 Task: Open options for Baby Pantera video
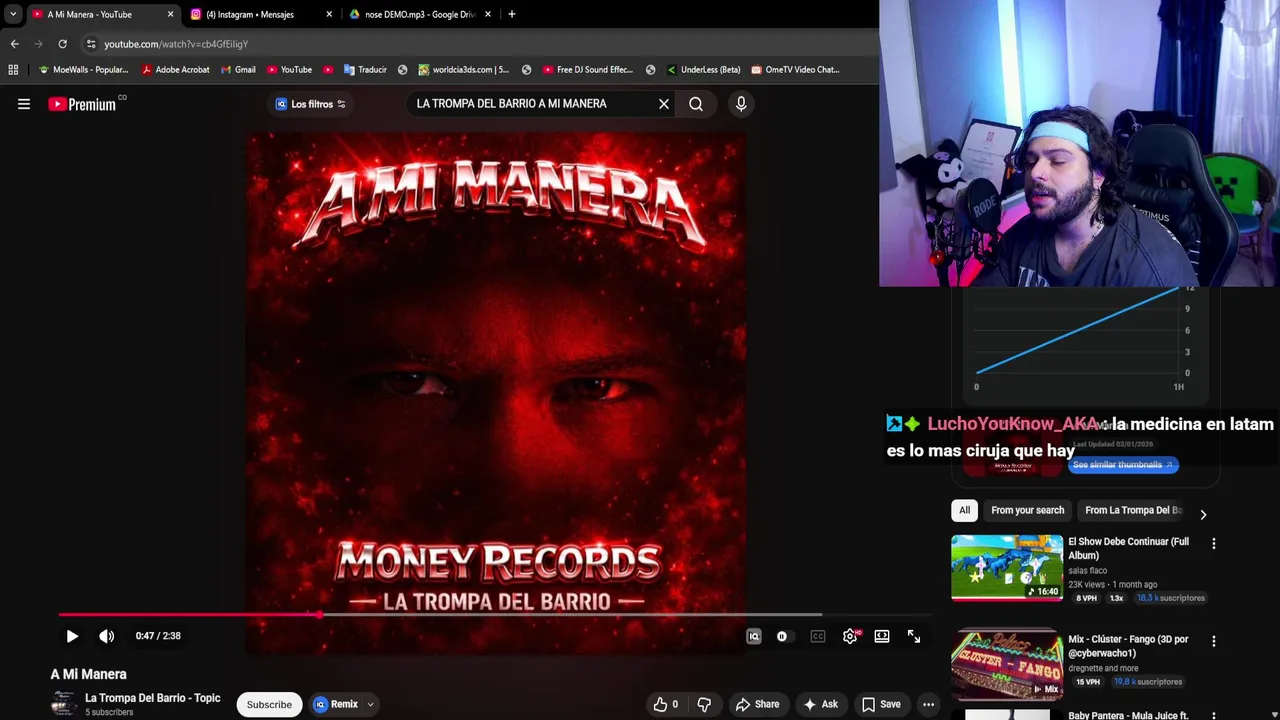1214,714
